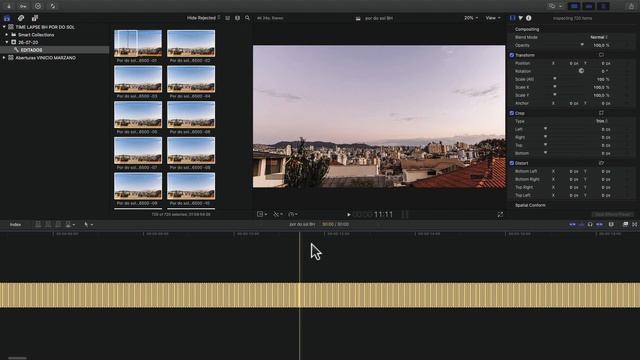The width and height of the screenshot is (640, 360).
Task: Toggle browser list view icon
Action: click(x=228, y=18)
